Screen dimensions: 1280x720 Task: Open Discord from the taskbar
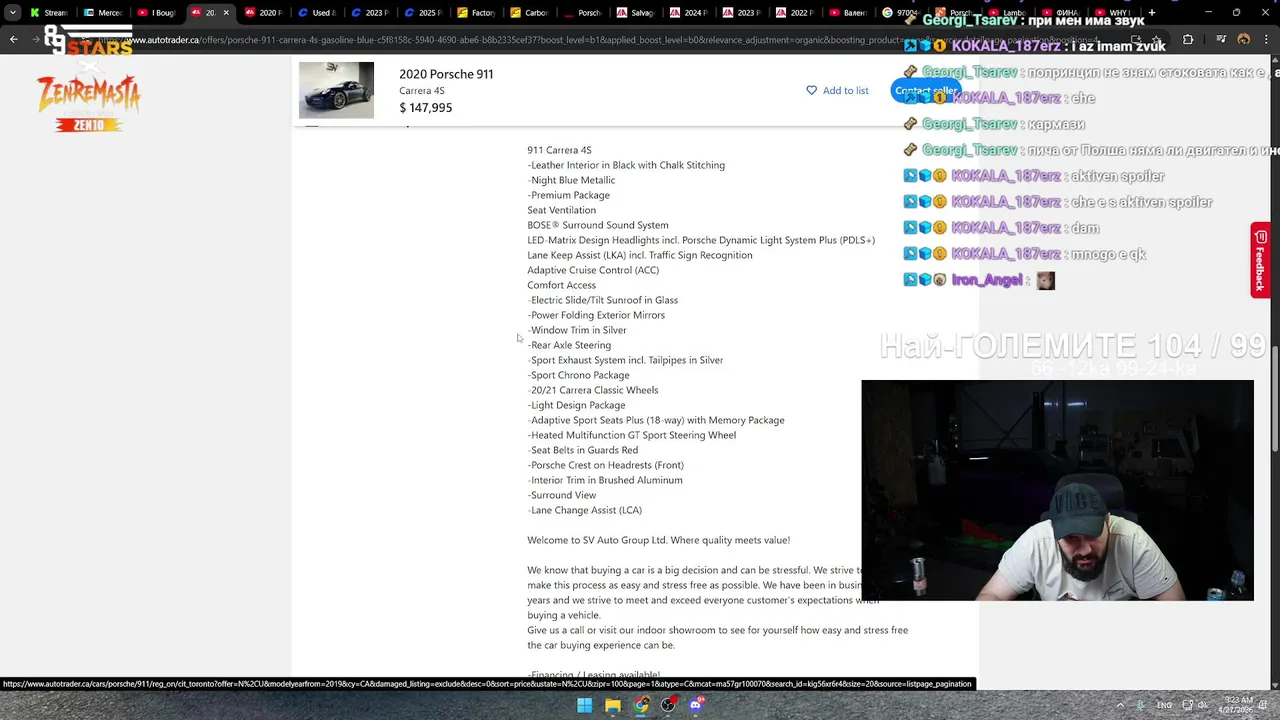[696, 705]
